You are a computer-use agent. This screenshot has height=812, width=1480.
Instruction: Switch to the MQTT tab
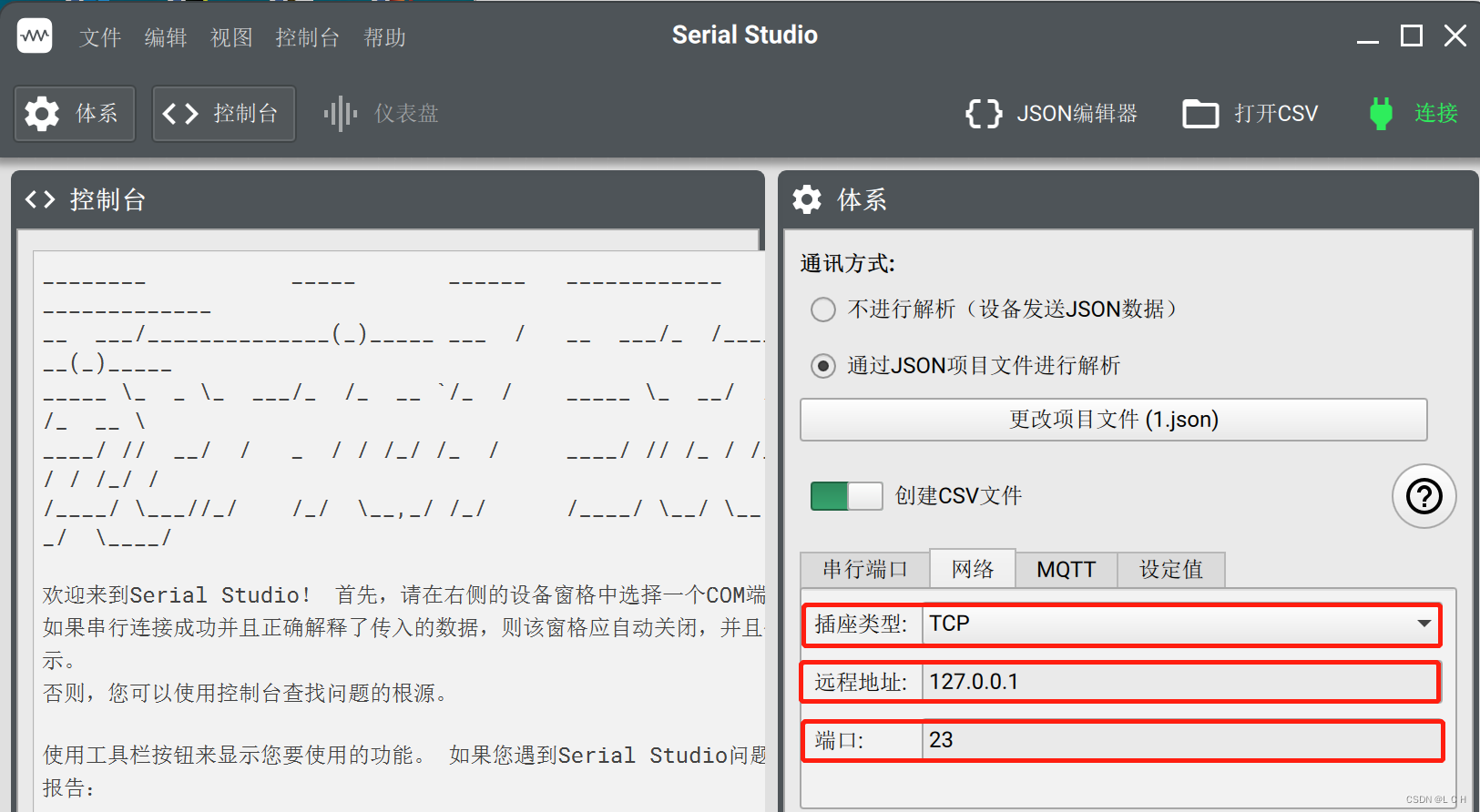pos(1067,570)
